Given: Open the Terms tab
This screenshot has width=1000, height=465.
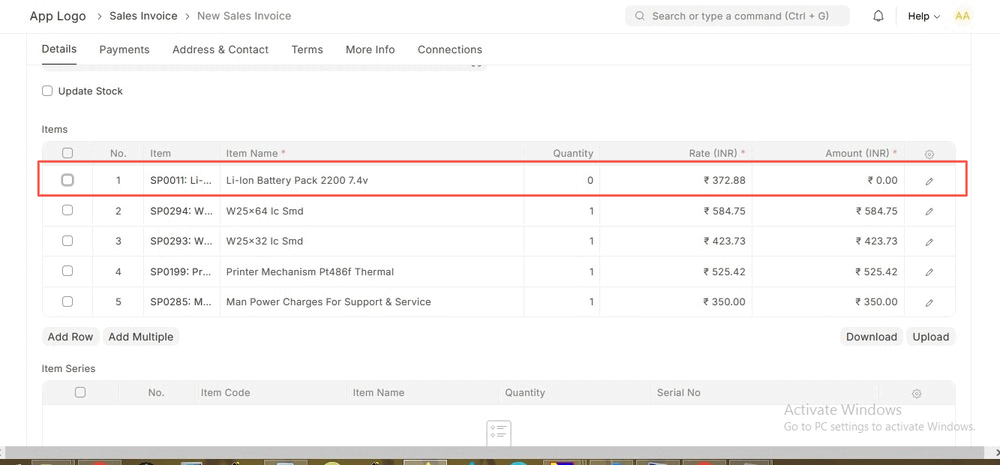Looking at the screenshot, I should click(x=307, y=50).
